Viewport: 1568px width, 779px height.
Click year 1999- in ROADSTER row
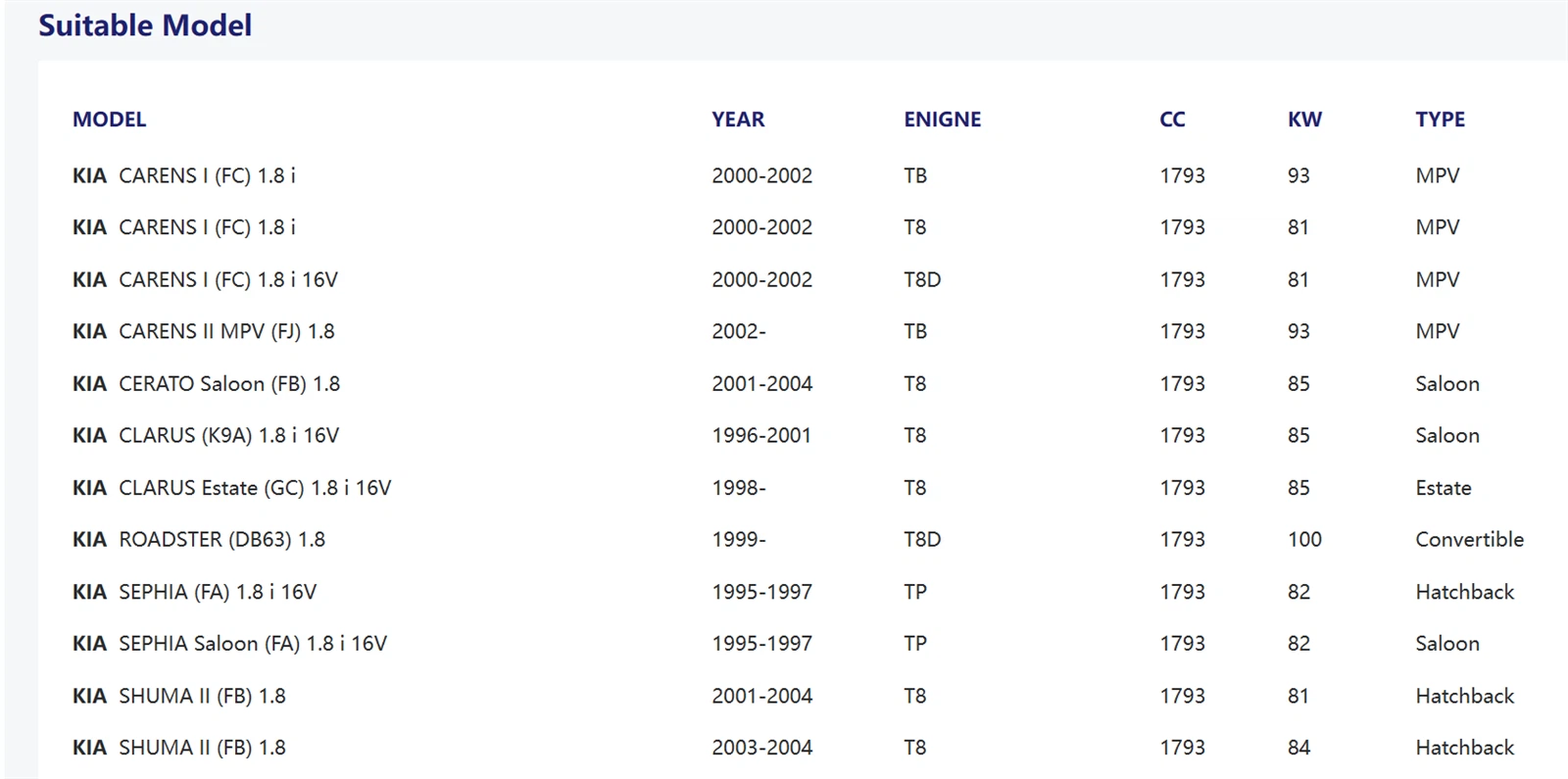click(x=739, y=540)
